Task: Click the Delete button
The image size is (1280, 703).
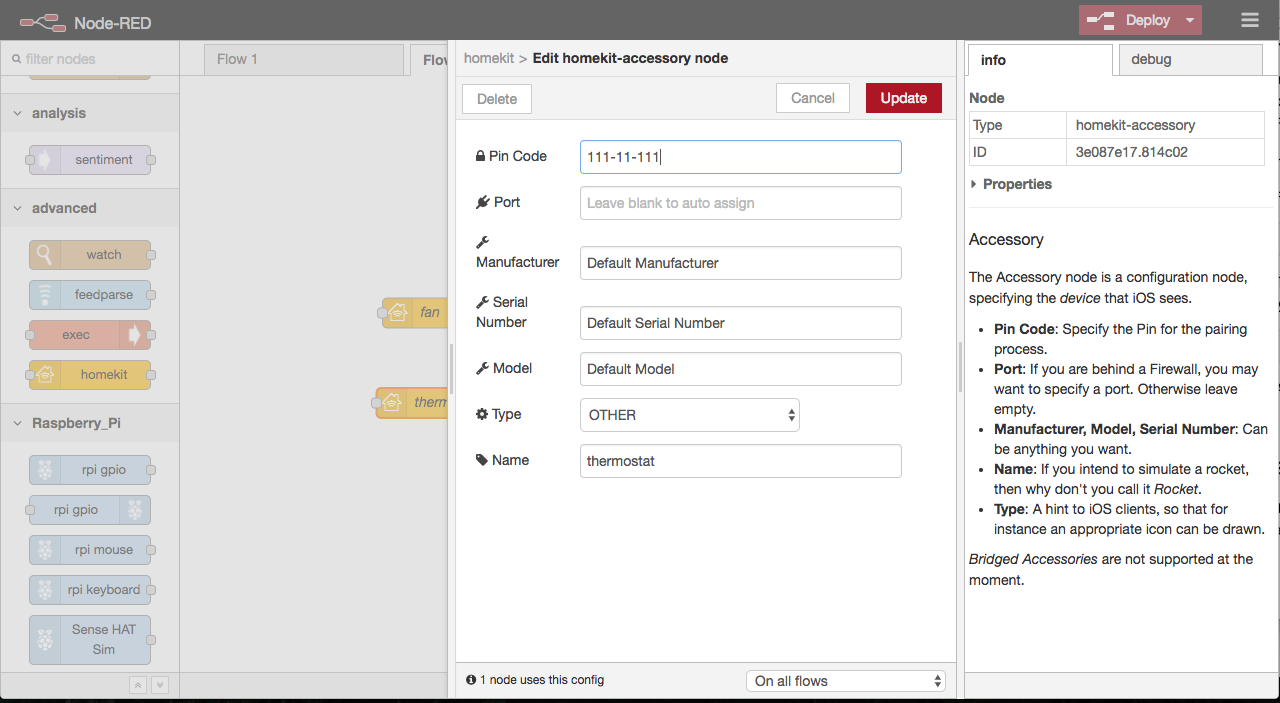Action: tap(497, 99)
